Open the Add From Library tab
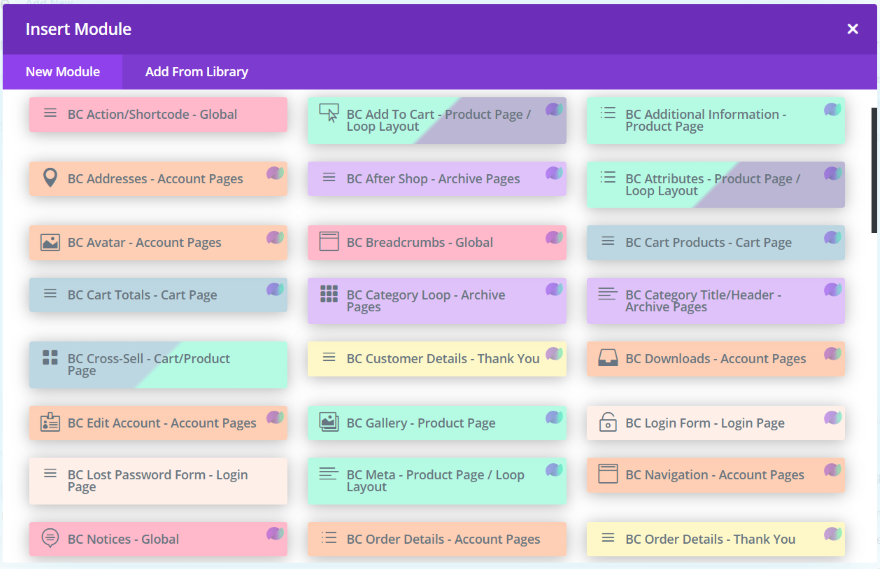This screenshot has height=569, width=880. coord(196,72)
